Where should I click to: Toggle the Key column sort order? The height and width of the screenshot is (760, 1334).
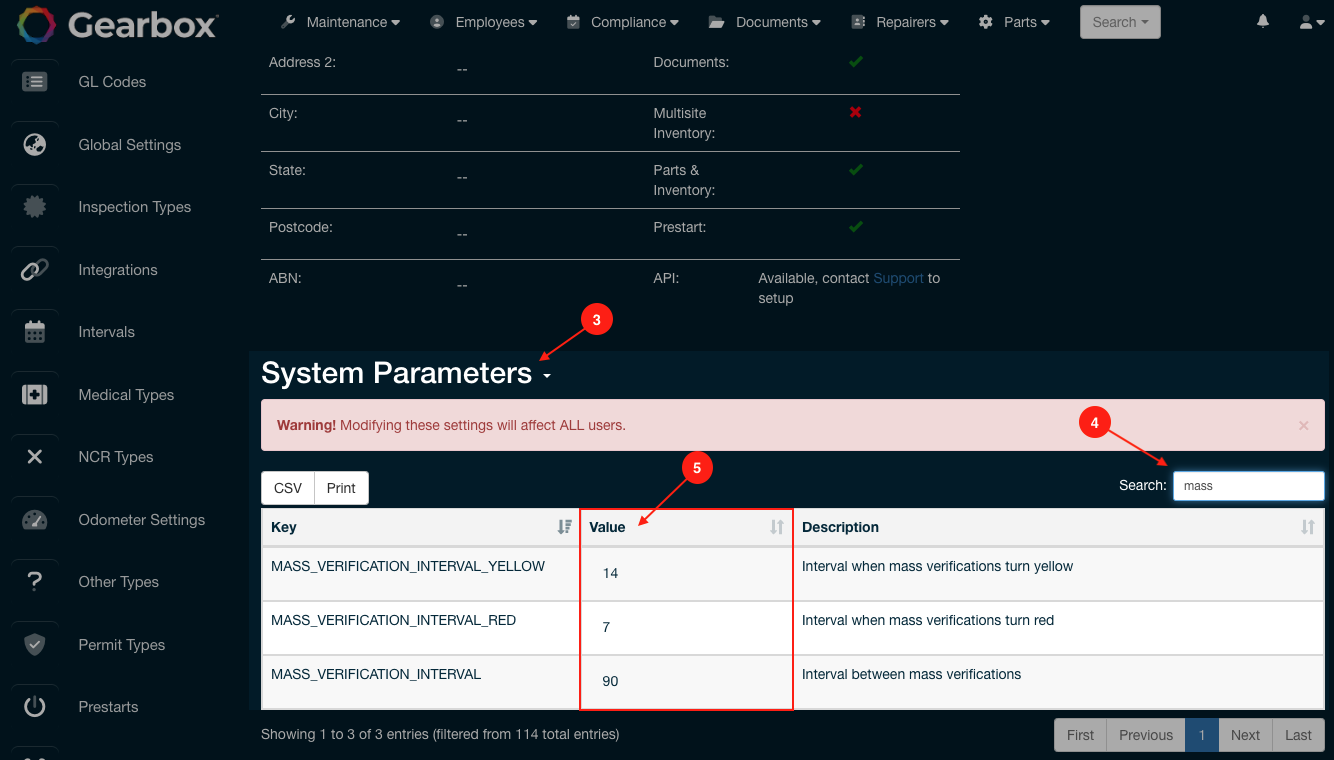[564, 527]
